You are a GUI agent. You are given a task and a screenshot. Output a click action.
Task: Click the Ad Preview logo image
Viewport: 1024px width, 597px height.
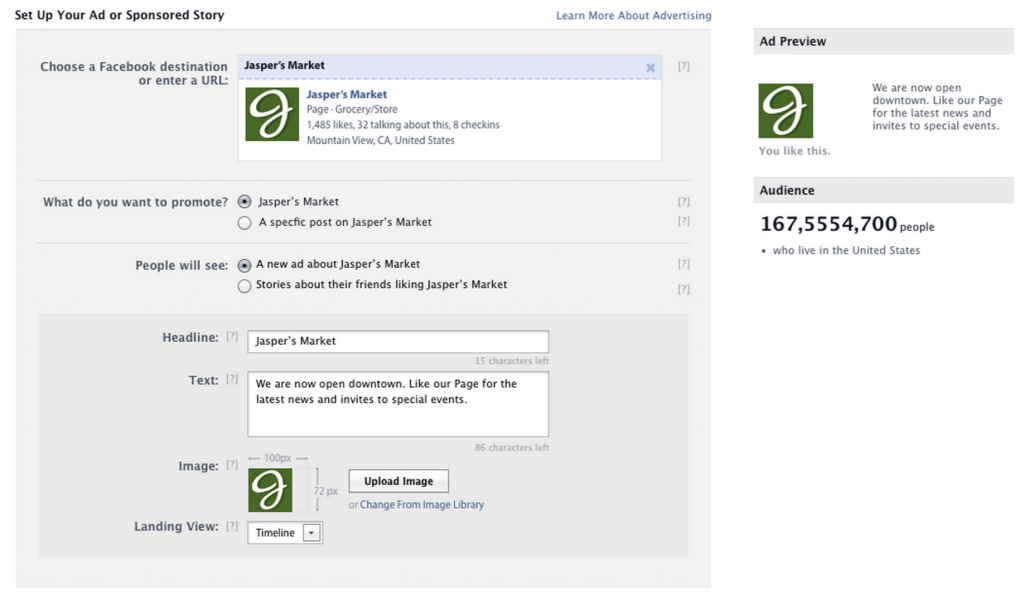(786, 110)
